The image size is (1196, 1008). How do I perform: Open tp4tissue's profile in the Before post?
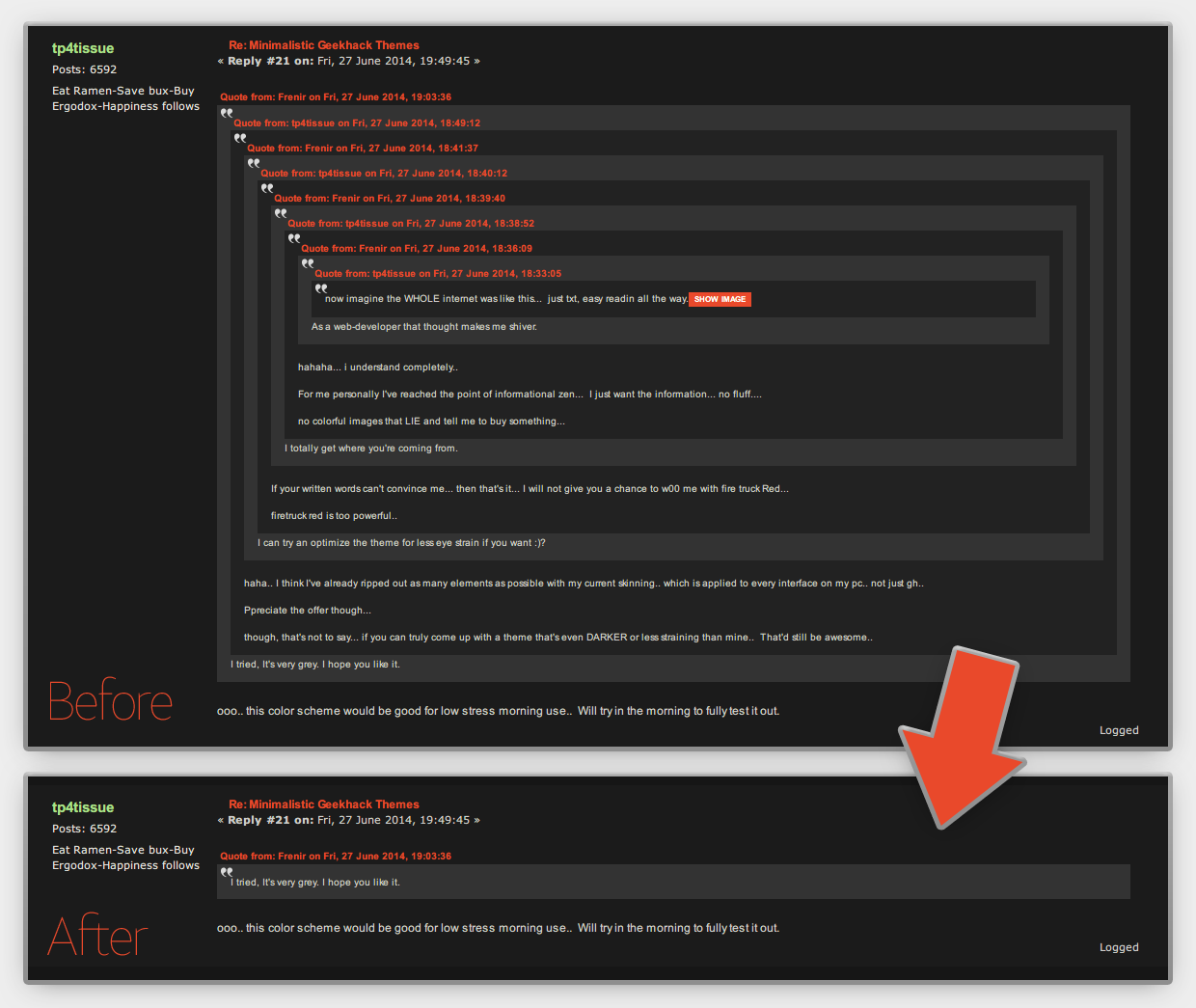(x=82, y=47)
